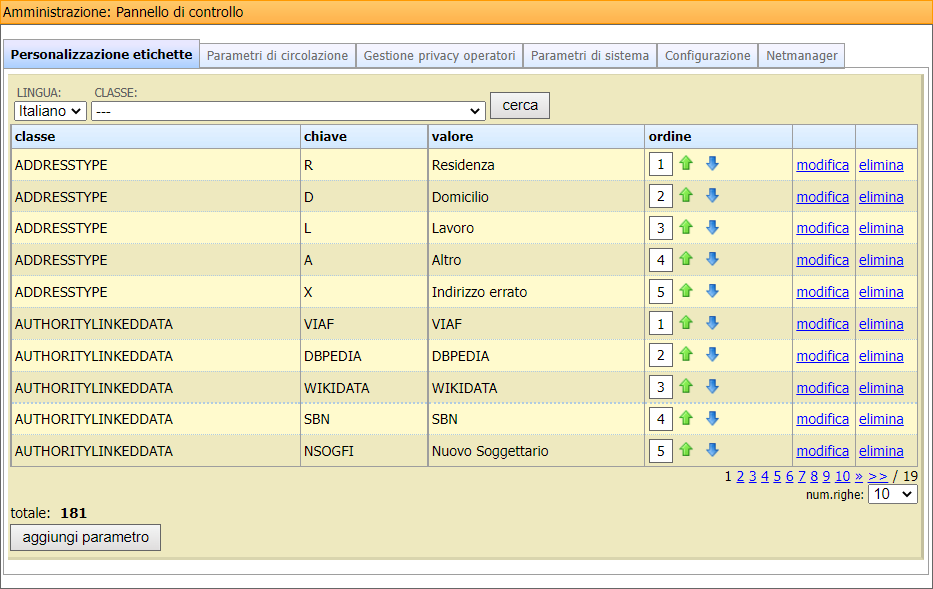Click blue down arrow for Altro row
The image size is (933, 589).
(x=712, y=259)
